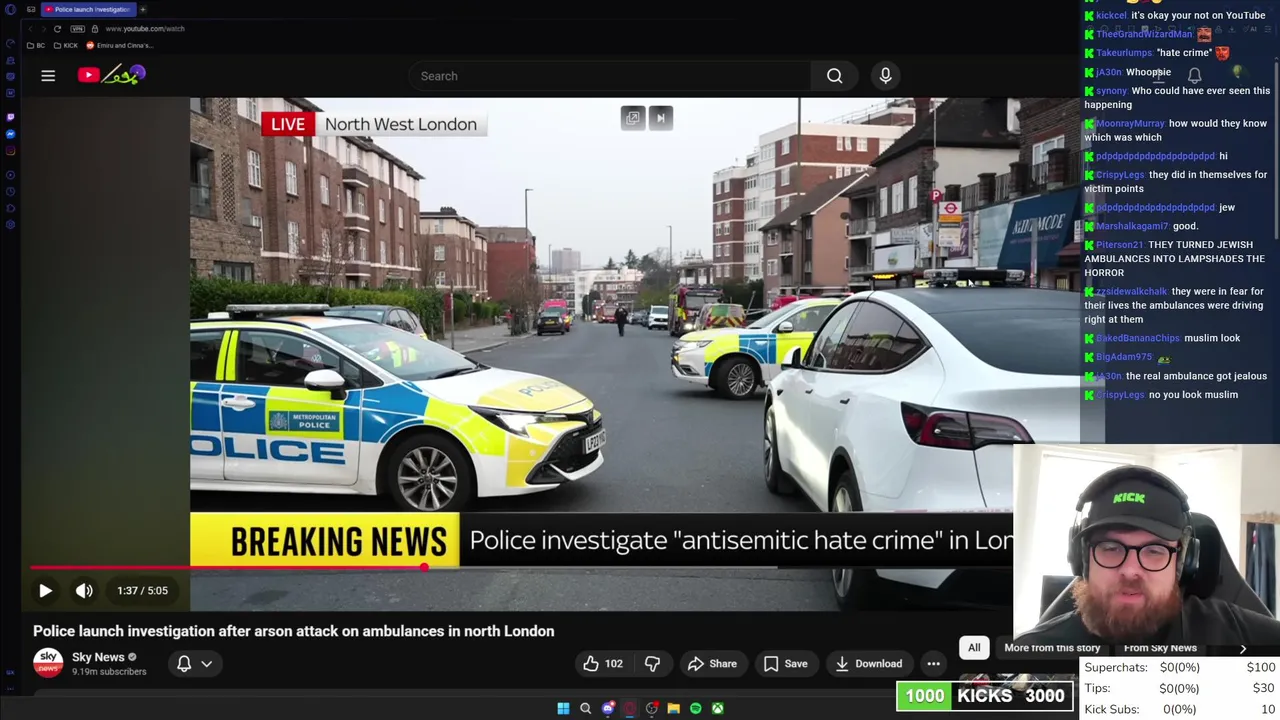1280x720 pixels.
Task: Click the video title text
Action: (293, 631)
